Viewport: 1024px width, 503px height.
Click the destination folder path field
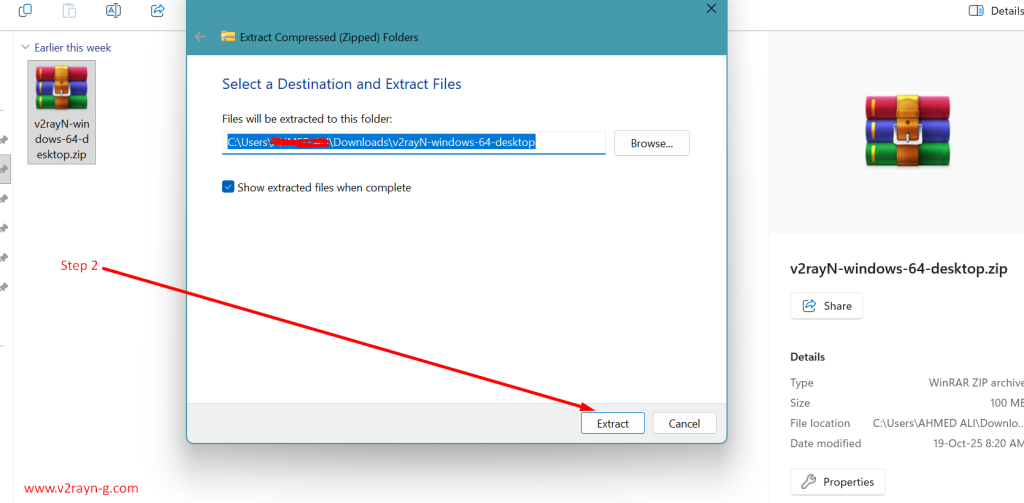pos(413,142)
